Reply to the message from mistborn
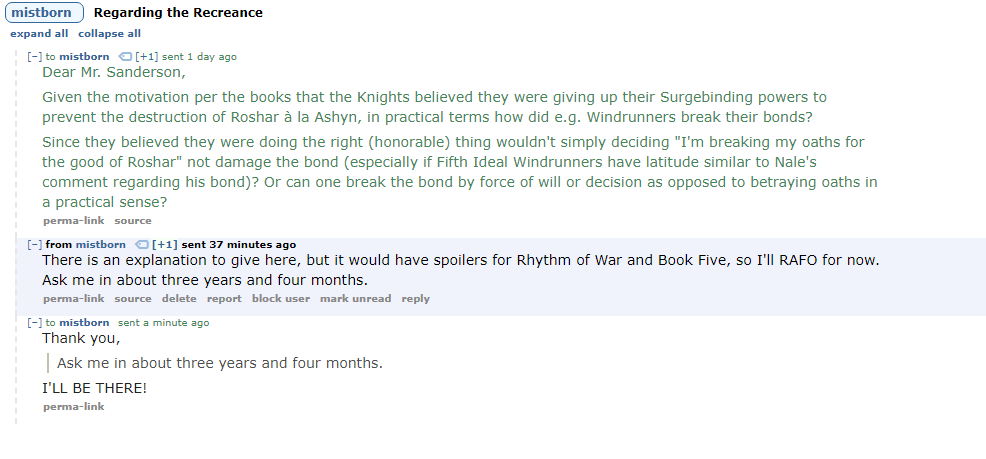 (416, 299)
